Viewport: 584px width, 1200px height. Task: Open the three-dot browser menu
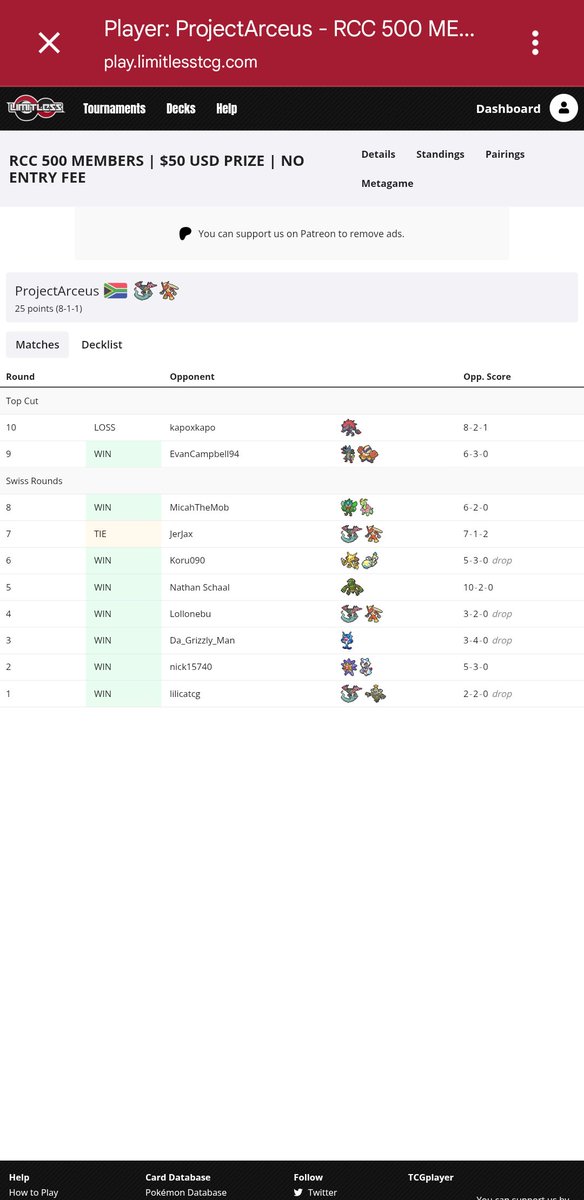(536, 42)
